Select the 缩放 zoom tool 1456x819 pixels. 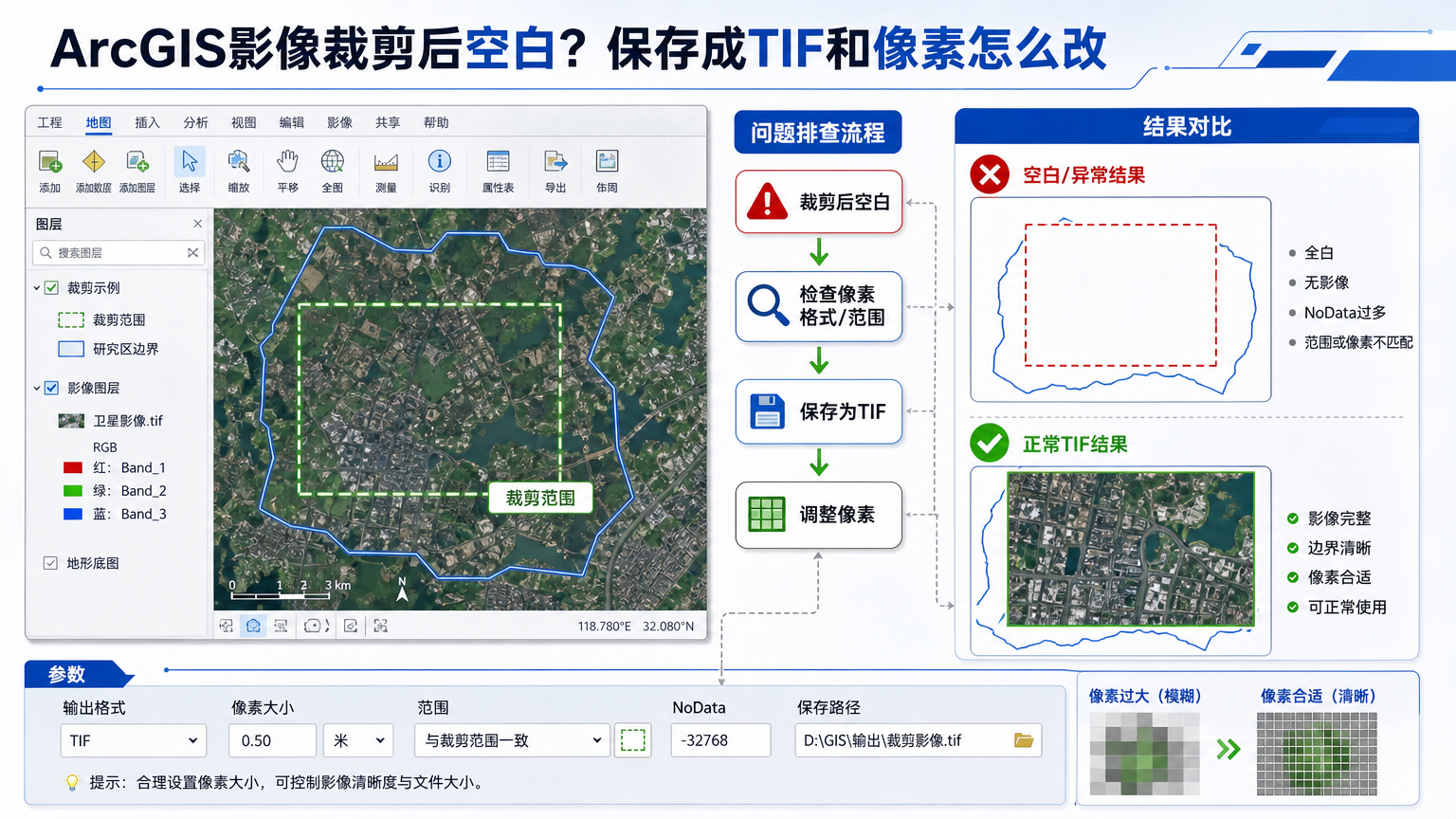pos(239,161)
